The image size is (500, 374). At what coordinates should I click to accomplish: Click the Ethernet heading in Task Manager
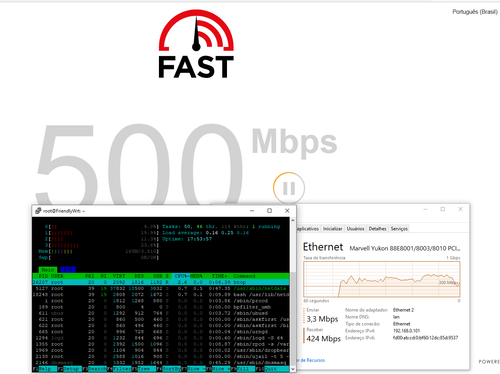coord(323,247)
